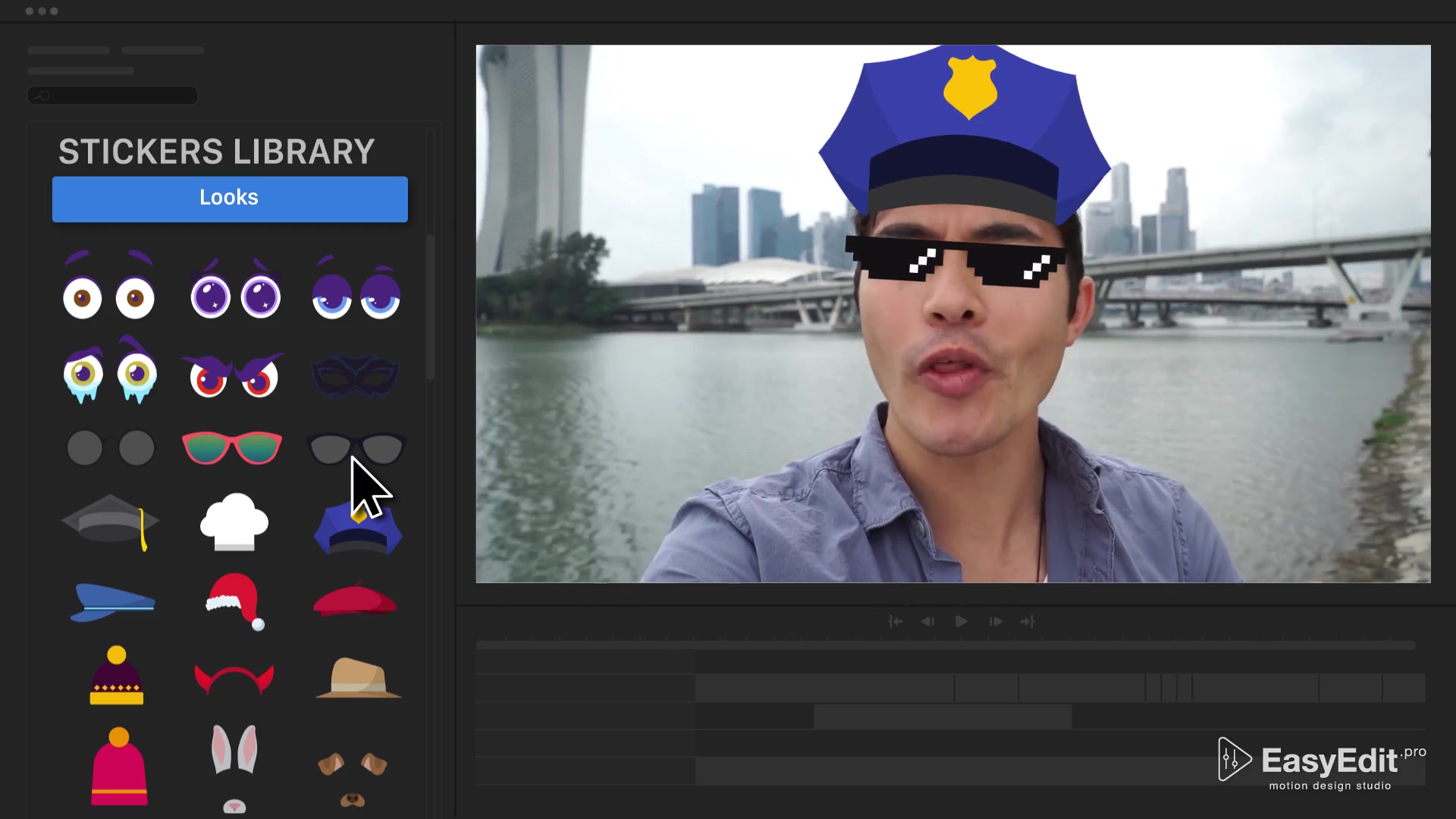Choose the sleepy blue eyes sticker
The width and height of the screenshot is (1456, 819).
[356, 287]
